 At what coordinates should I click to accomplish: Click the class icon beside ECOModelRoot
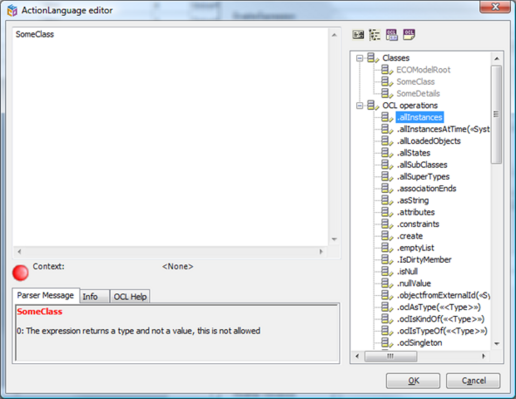click(x=386, y=70)
